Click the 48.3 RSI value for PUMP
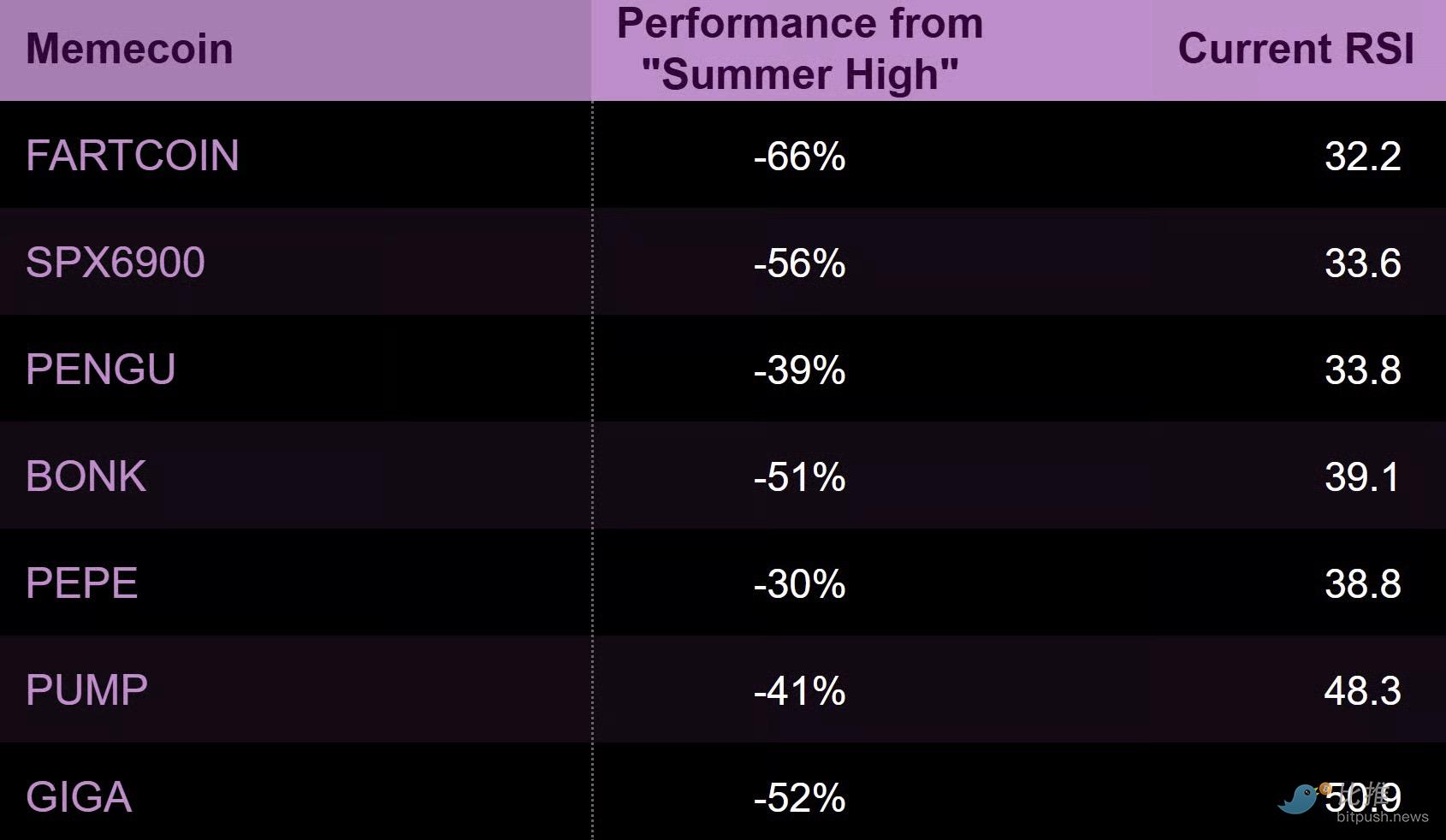 tap(1362, 691)
